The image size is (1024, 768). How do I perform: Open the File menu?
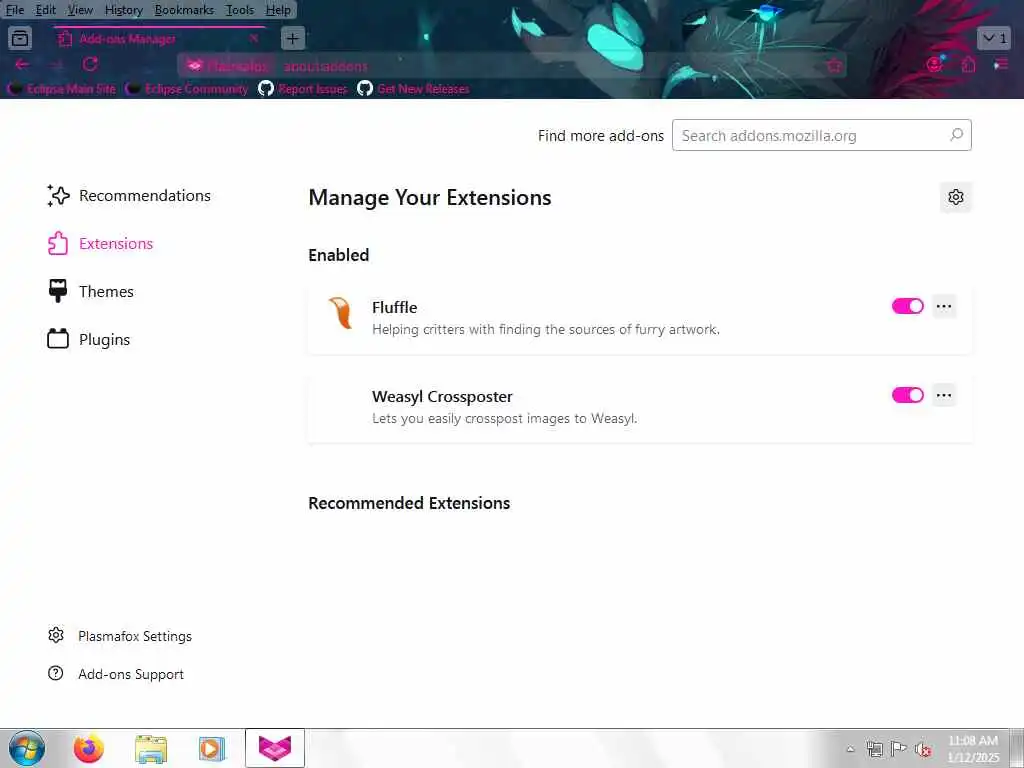[14, 10]
